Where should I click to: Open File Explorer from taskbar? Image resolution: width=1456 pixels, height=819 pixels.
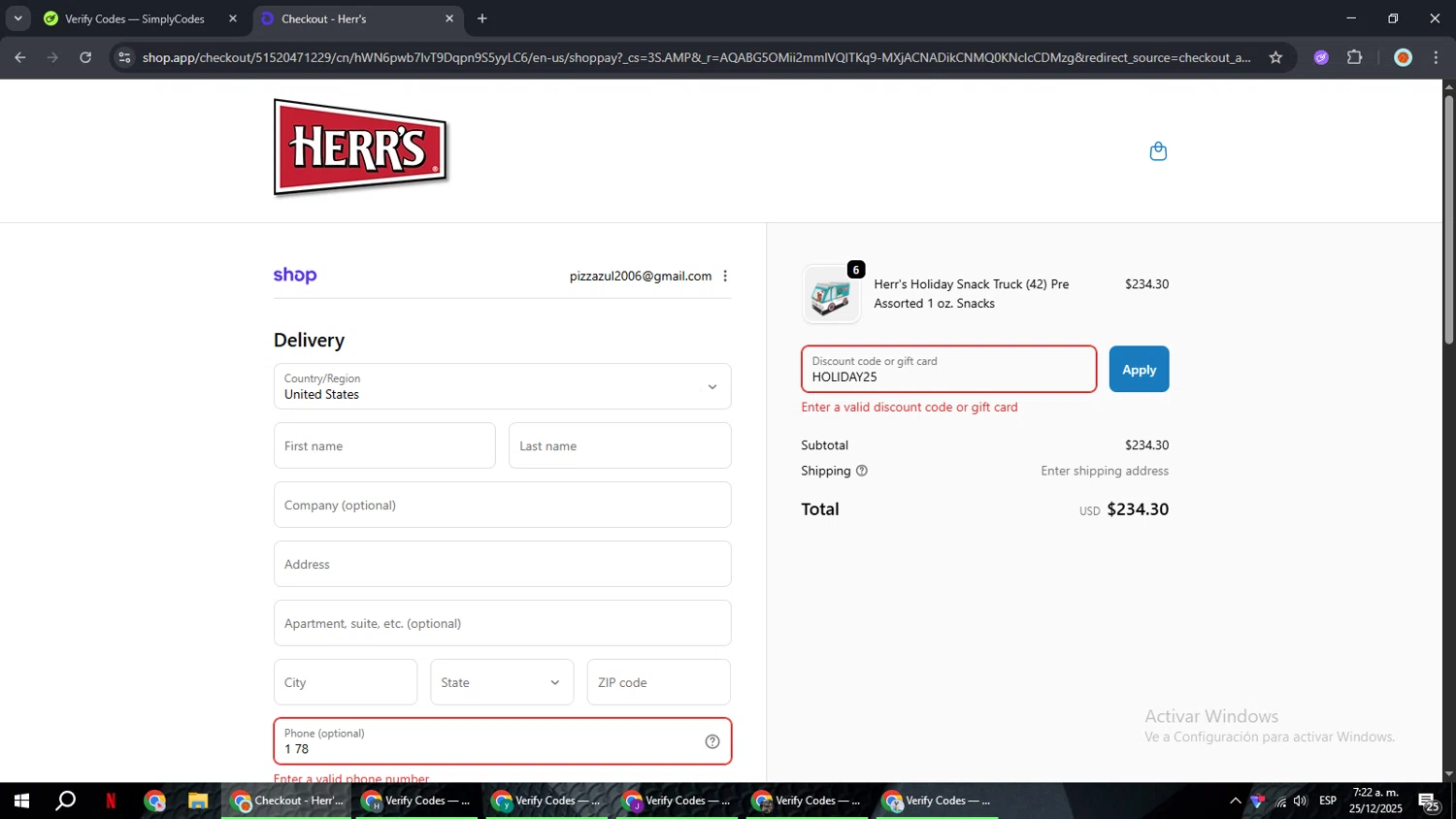tap(198, 801)
